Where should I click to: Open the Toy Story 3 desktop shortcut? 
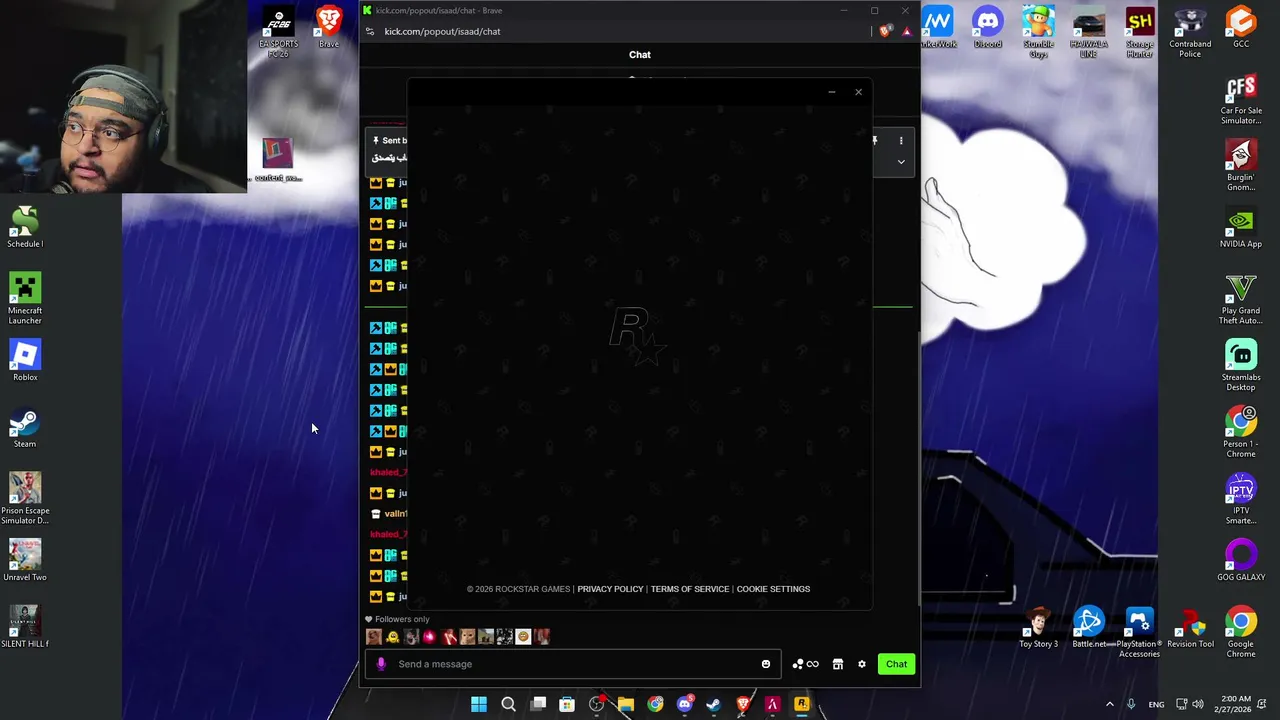[x=1038, y=627]
